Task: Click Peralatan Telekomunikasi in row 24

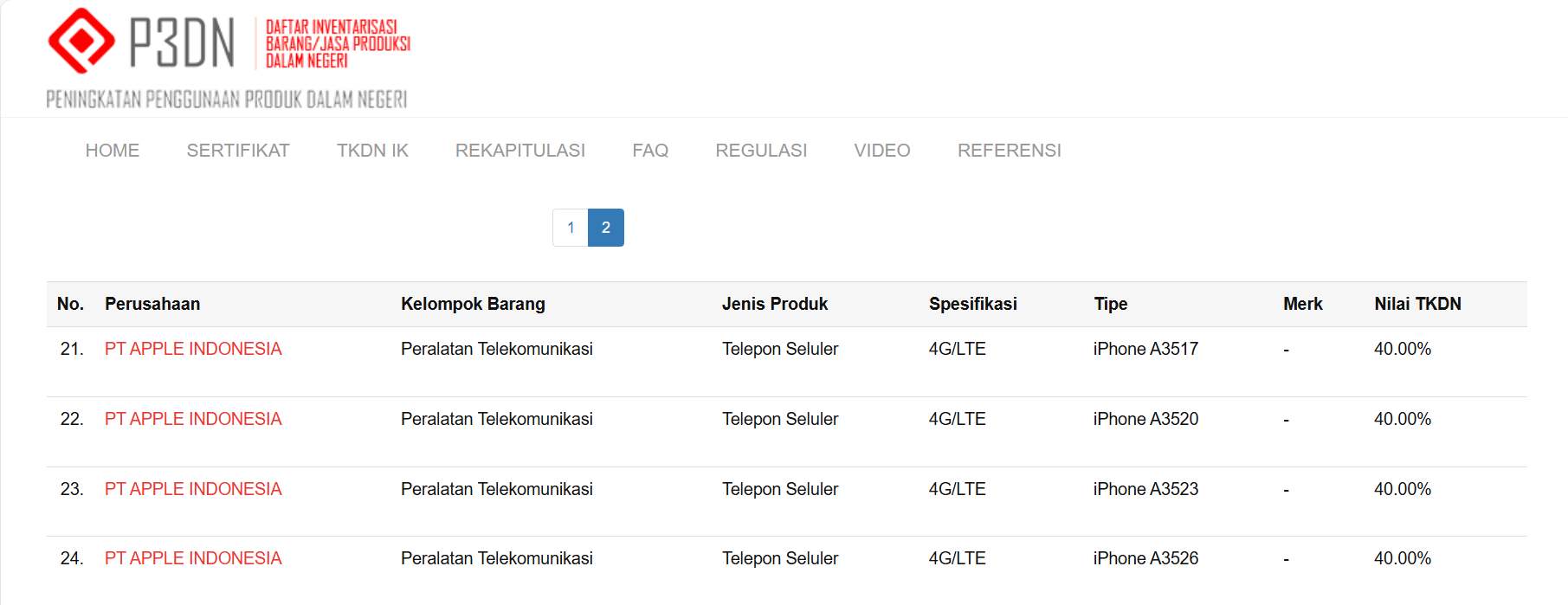Action: [x=497, y=558]
